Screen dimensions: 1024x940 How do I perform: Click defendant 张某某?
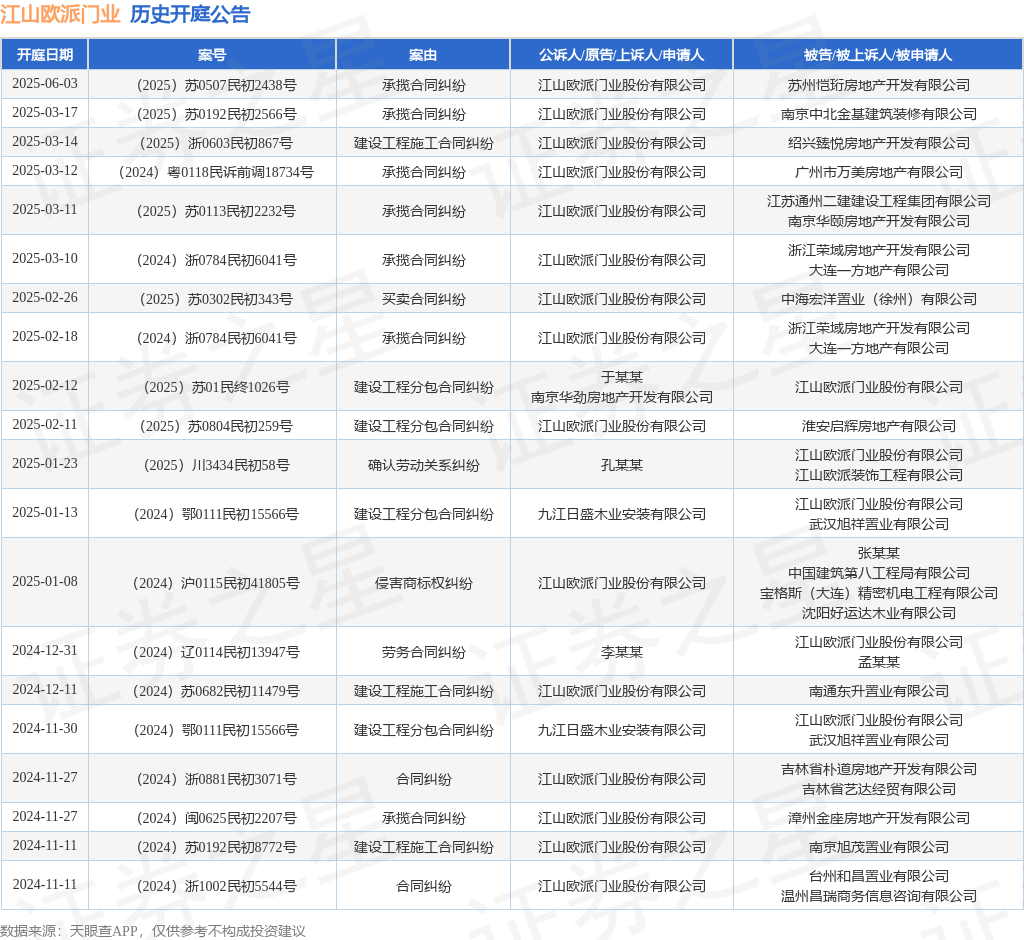click(x=878, y=553)
